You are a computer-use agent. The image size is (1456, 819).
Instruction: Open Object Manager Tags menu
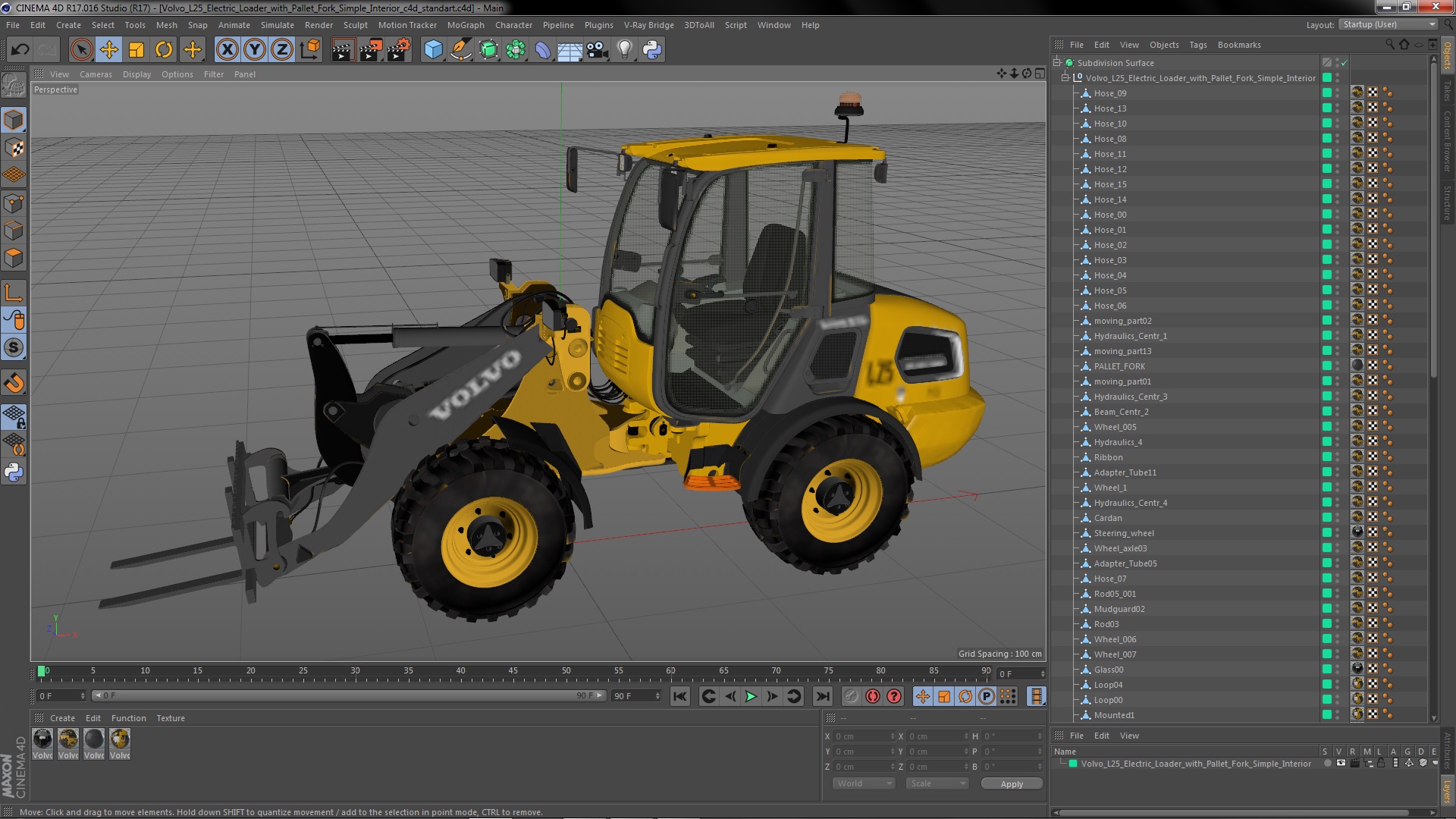[x=1197, y=45]
